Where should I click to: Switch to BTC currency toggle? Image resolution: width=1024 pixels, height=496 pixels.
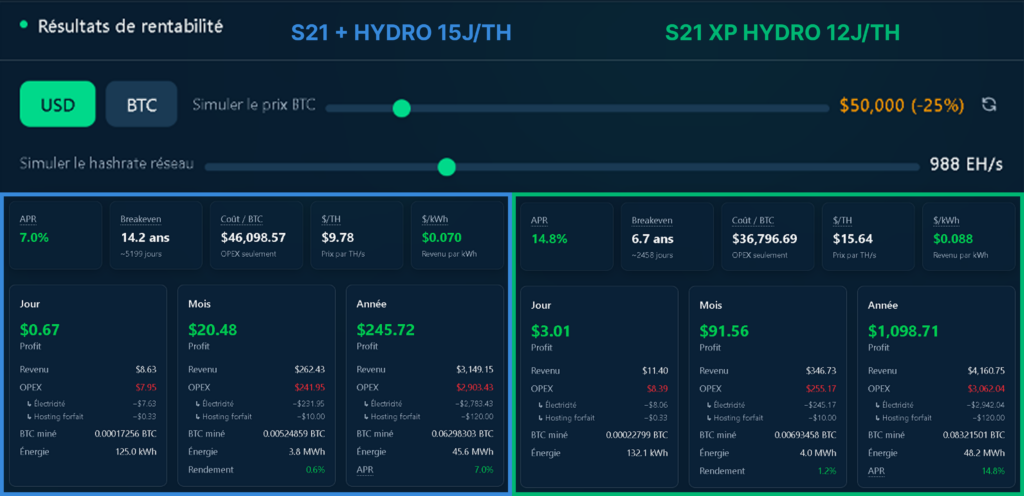[x=142, y=104]
